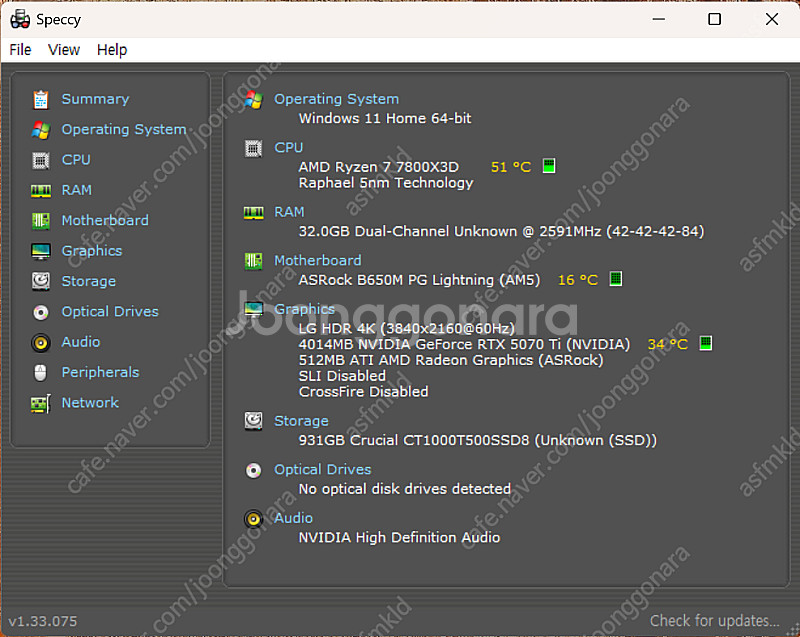This screenshot has width=800, height=637.
Task: Minimize the Speccy window
Action: [659, 19]
